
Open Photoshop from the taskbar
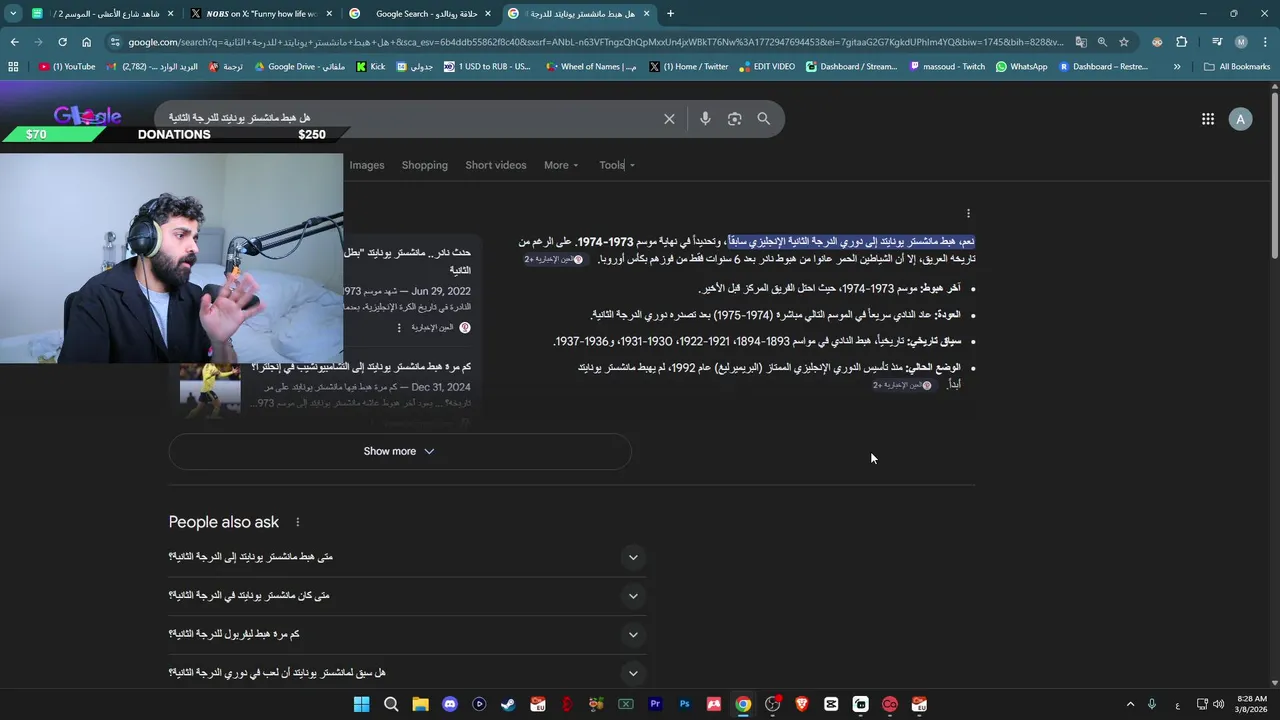[684, 704]
